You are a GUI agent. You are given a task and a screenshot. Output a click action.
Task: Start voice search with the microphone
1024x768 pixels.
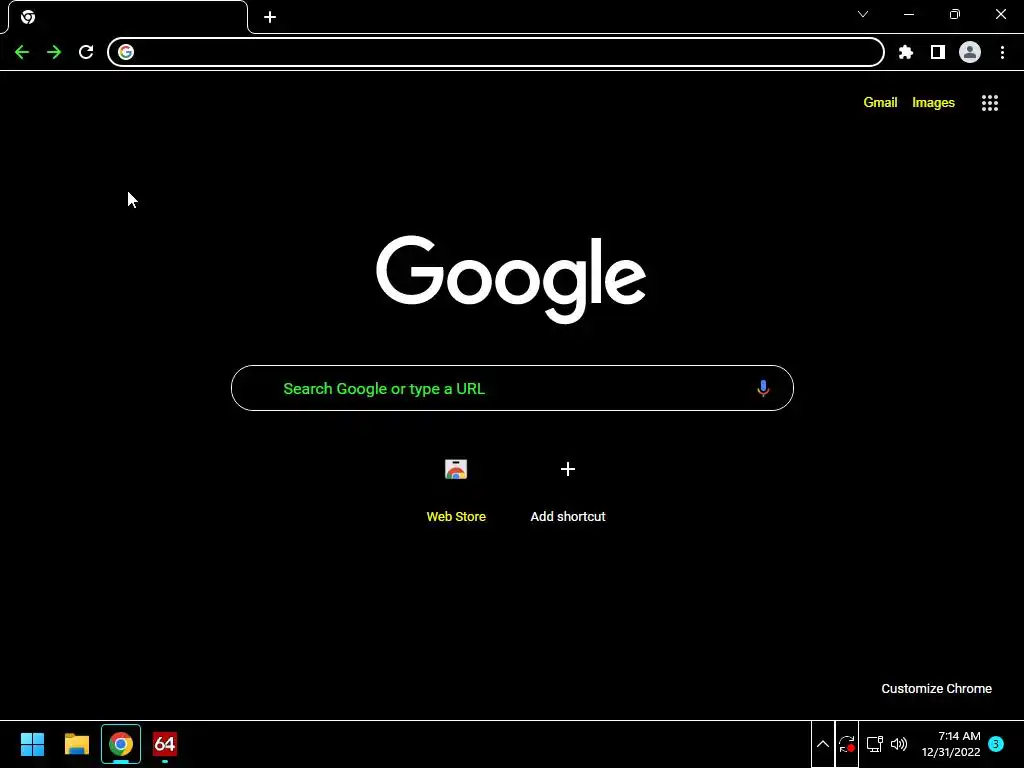point(763,389)
